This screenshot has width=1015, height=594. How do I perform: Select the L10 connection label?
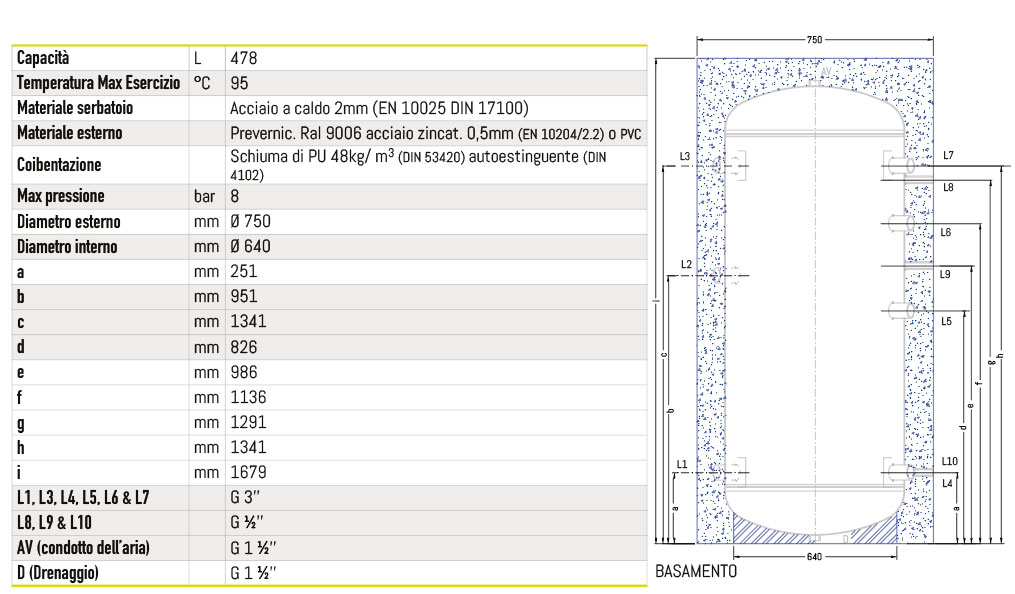click(949, 461)
